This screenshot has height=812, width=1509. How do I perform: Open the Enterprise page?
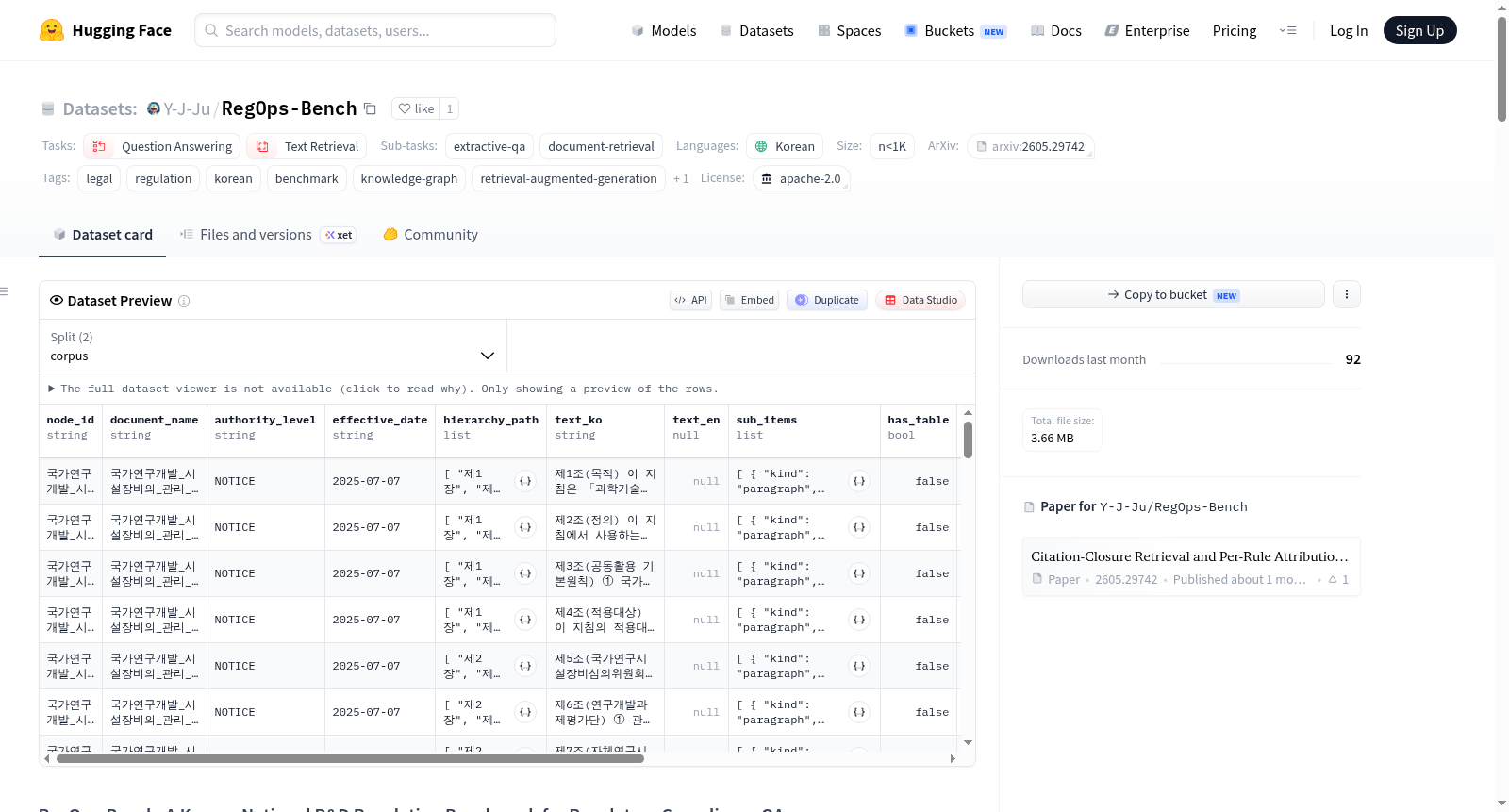1147,30
